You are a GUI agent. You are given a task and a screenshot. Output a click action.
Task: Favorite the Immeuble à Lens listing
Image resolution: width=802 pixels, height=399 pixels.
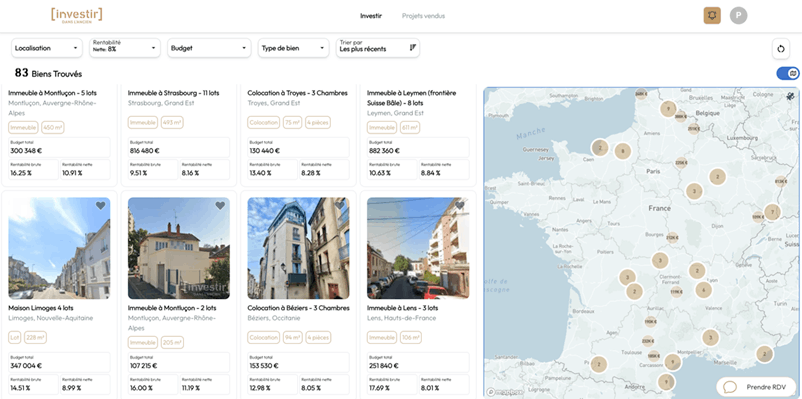coord(459,206)
